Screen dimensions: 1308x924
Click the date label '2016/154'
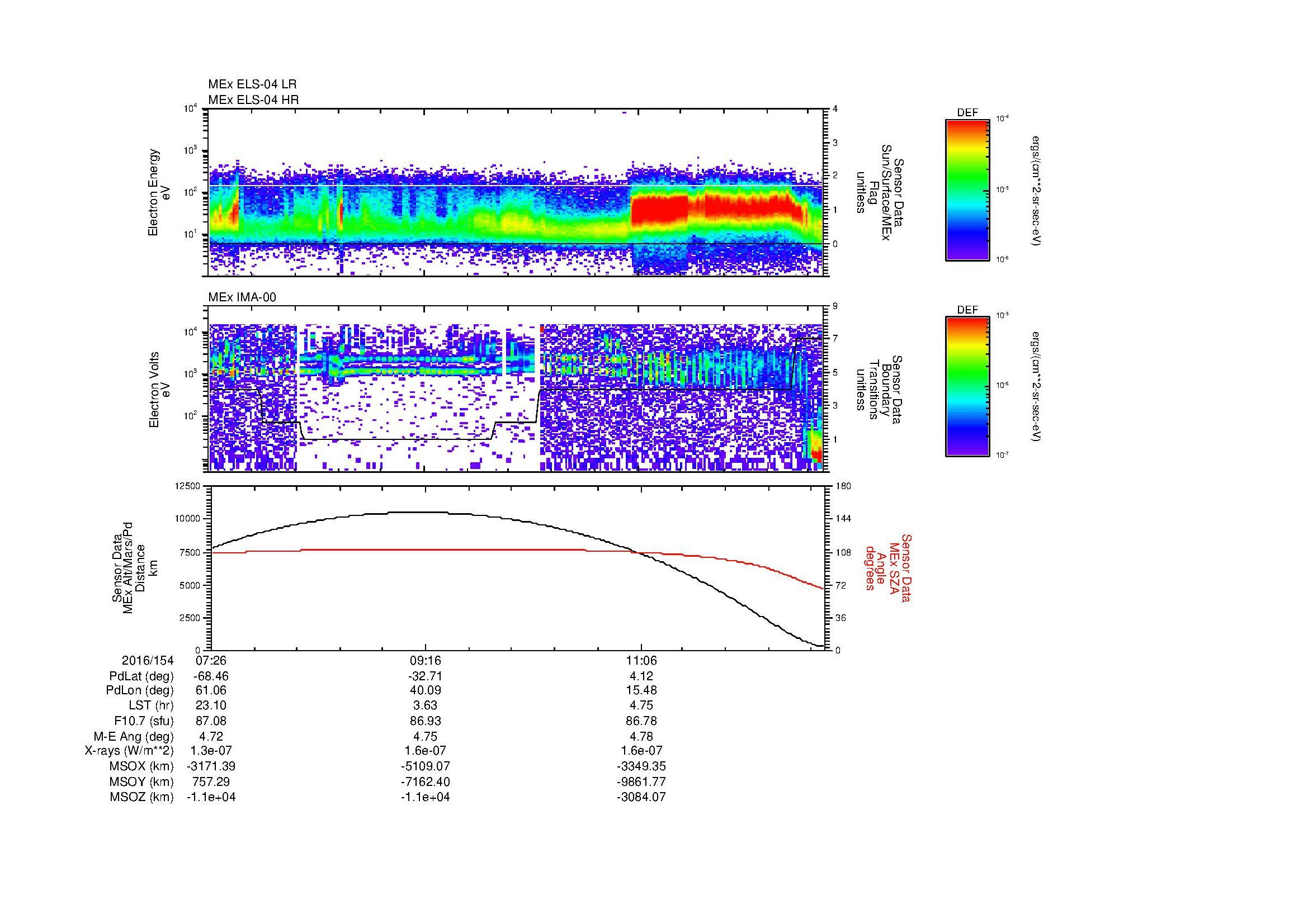point(148,661)
